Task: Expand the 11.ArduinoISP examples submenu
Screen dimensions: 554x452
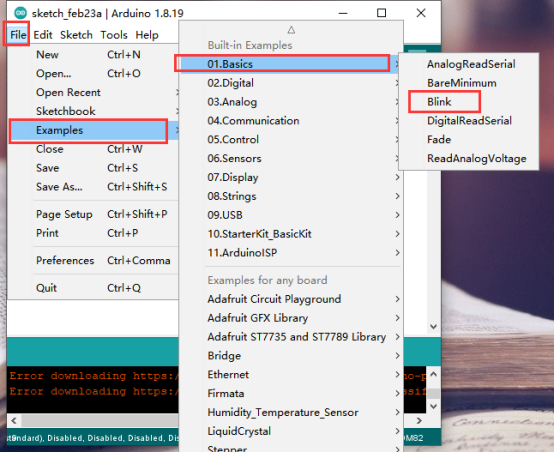Action: pyautogui.click(x=291, y=253)
